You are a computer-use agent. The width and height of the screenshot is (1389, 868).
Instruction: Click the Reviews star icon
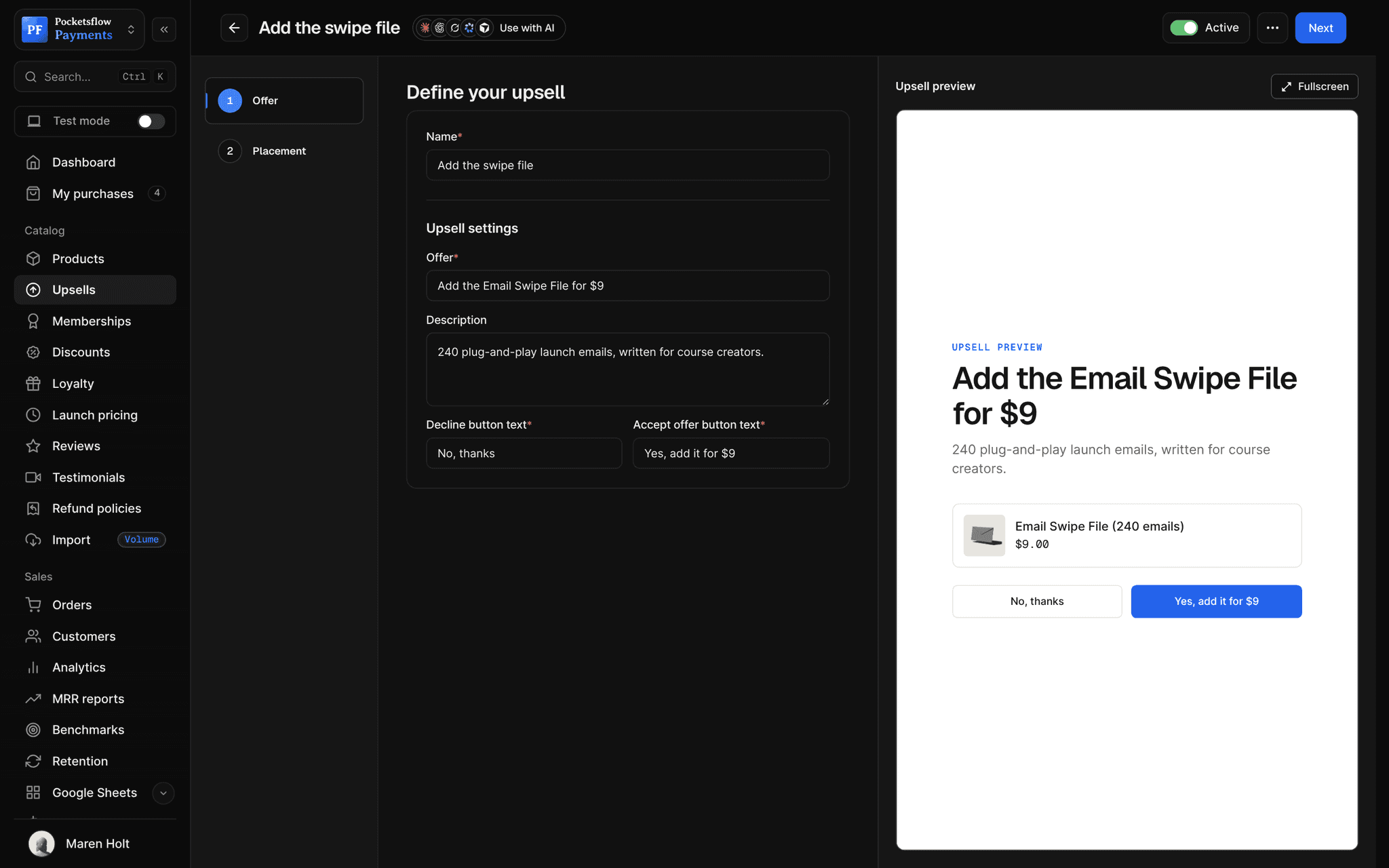point(33,446)
